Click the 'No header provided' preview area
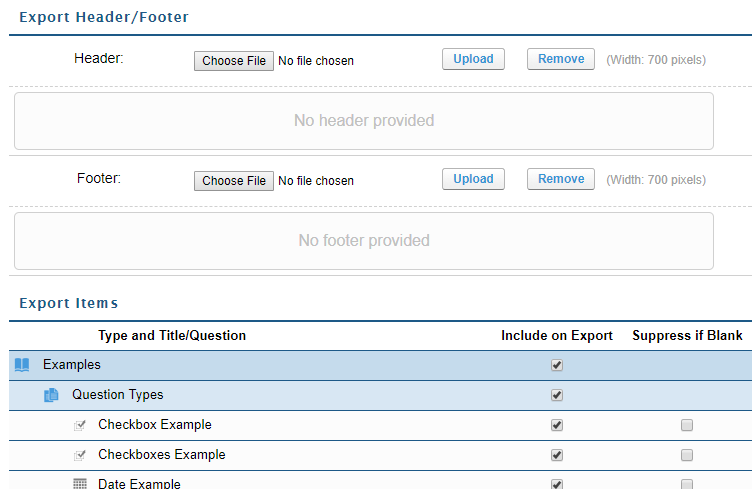753x489 pixels. pos(364,121)
